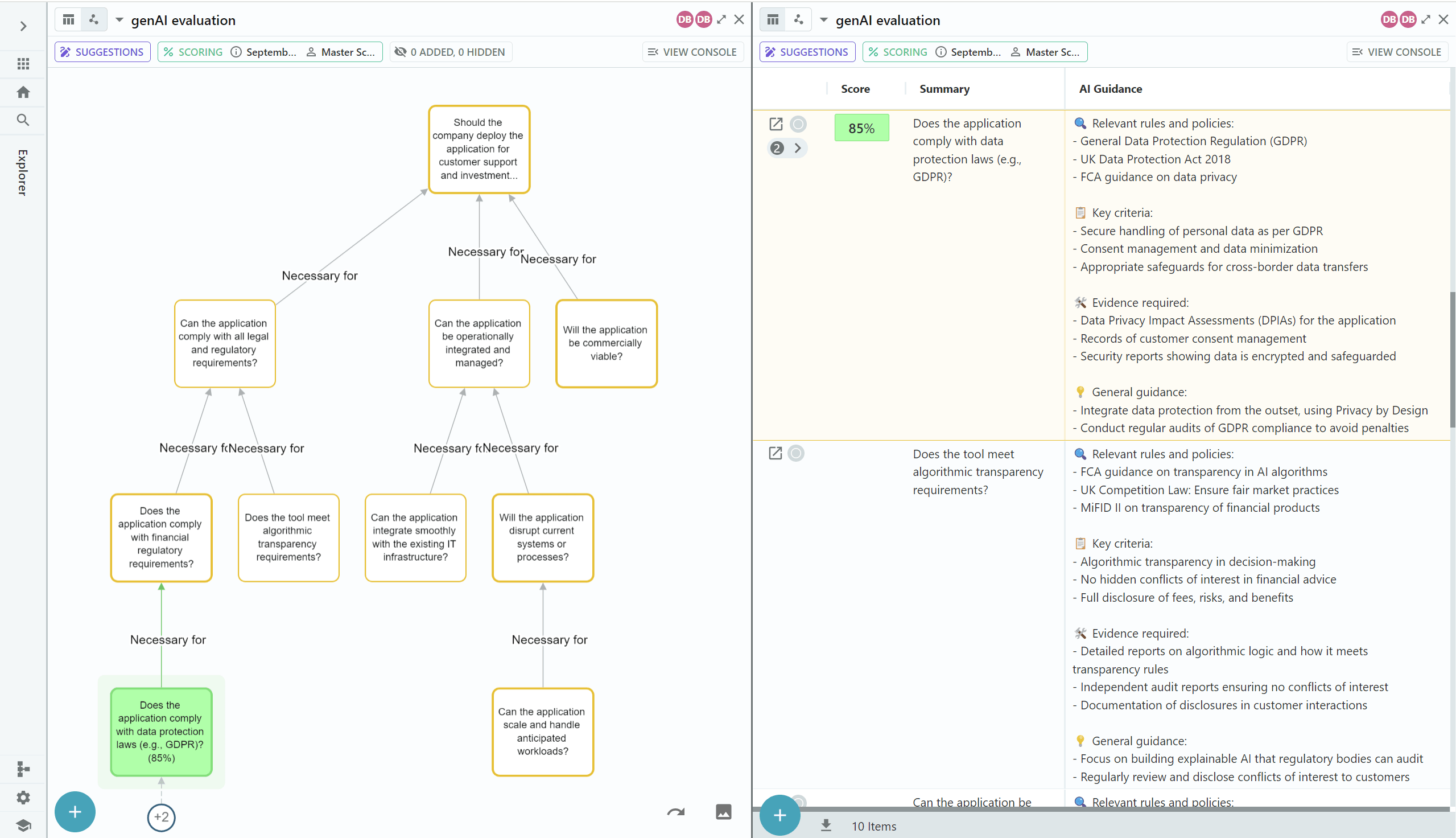Click the panel layout grid icon
Screen dimensions: 1456x838
point(68,20)
